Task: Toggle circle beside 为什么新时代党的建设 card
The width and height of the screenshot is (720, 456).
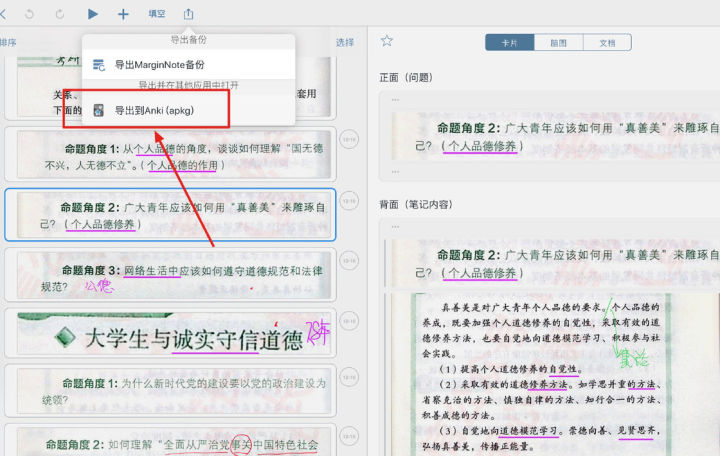Action: (349, 377)
